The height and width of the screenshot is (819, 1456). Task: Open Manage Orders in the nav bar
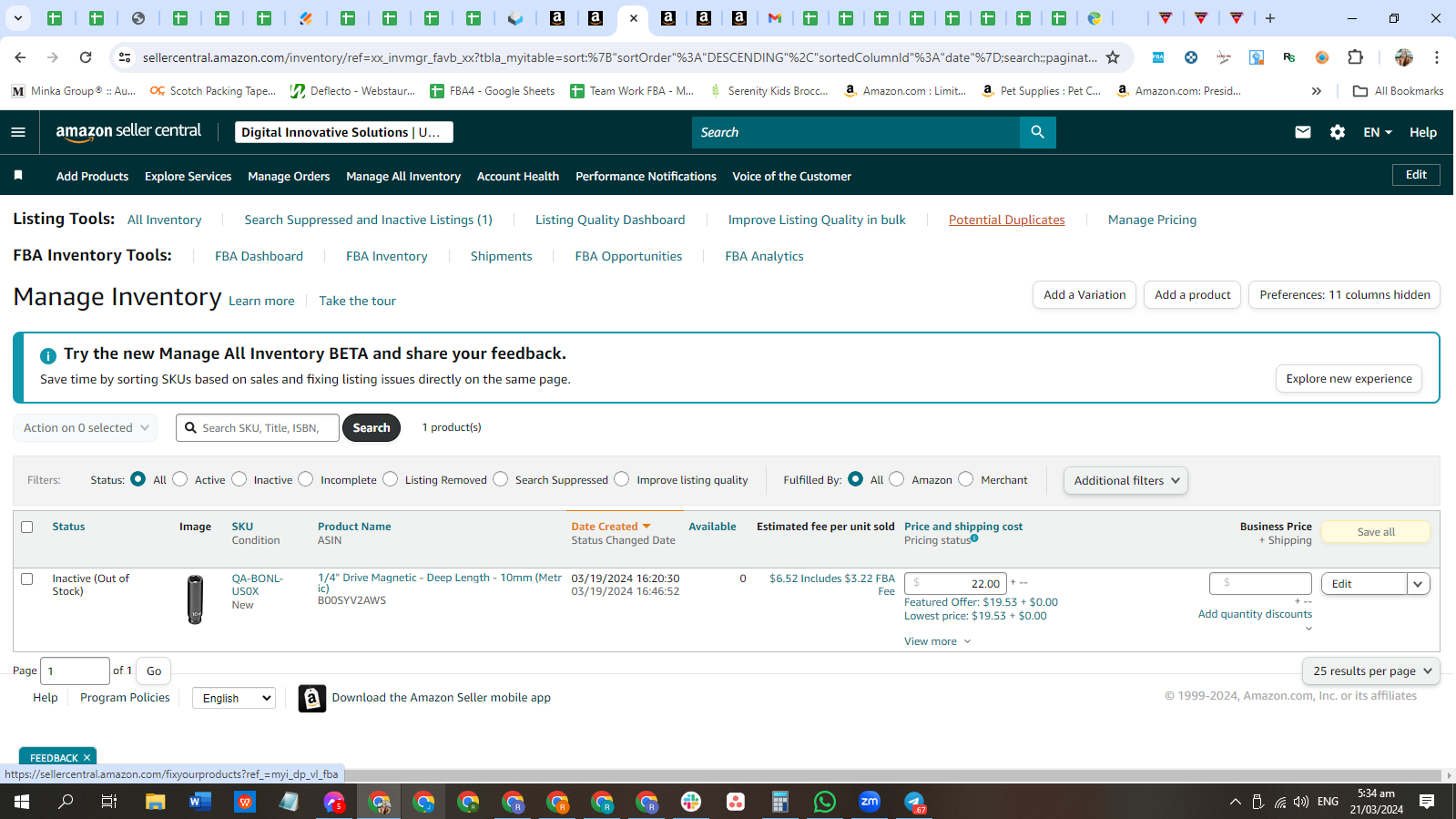tap(289, 177)
